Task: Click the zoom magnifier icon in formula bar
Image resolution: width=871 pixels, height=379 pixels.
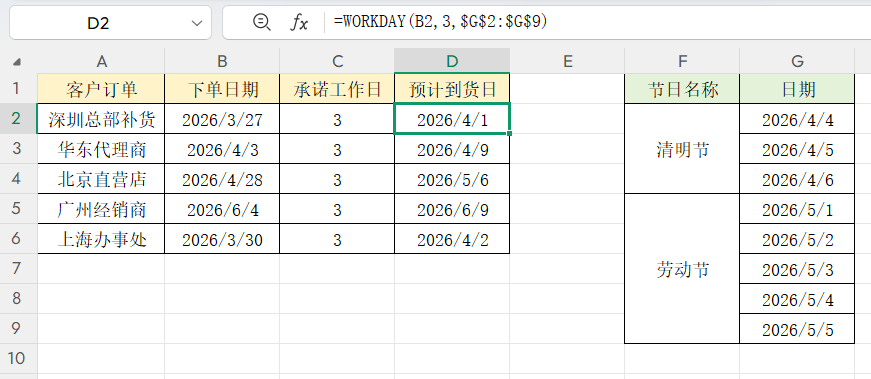Action: point(261,22)
